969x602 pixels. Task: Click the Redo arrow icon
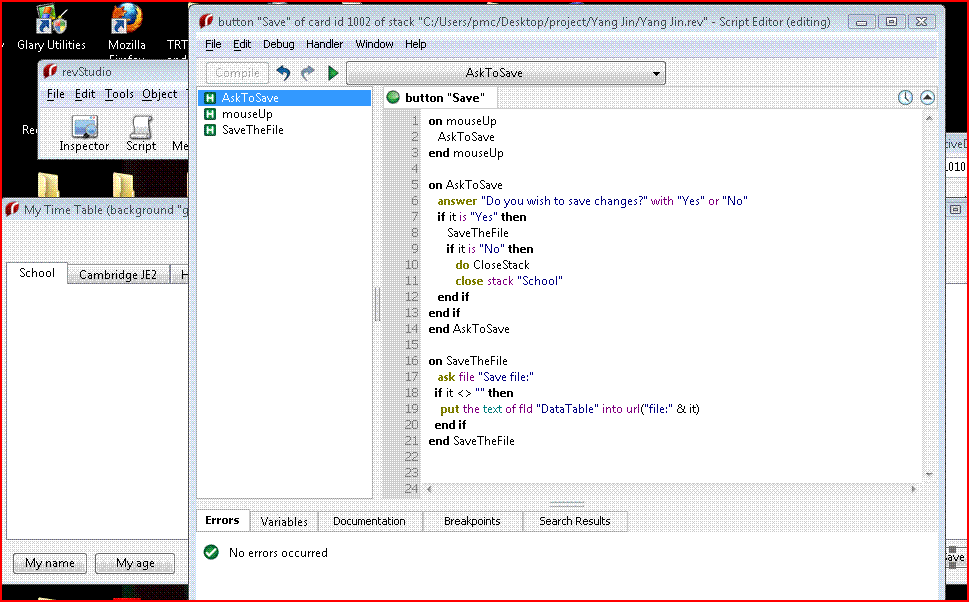tap(307, 73)
